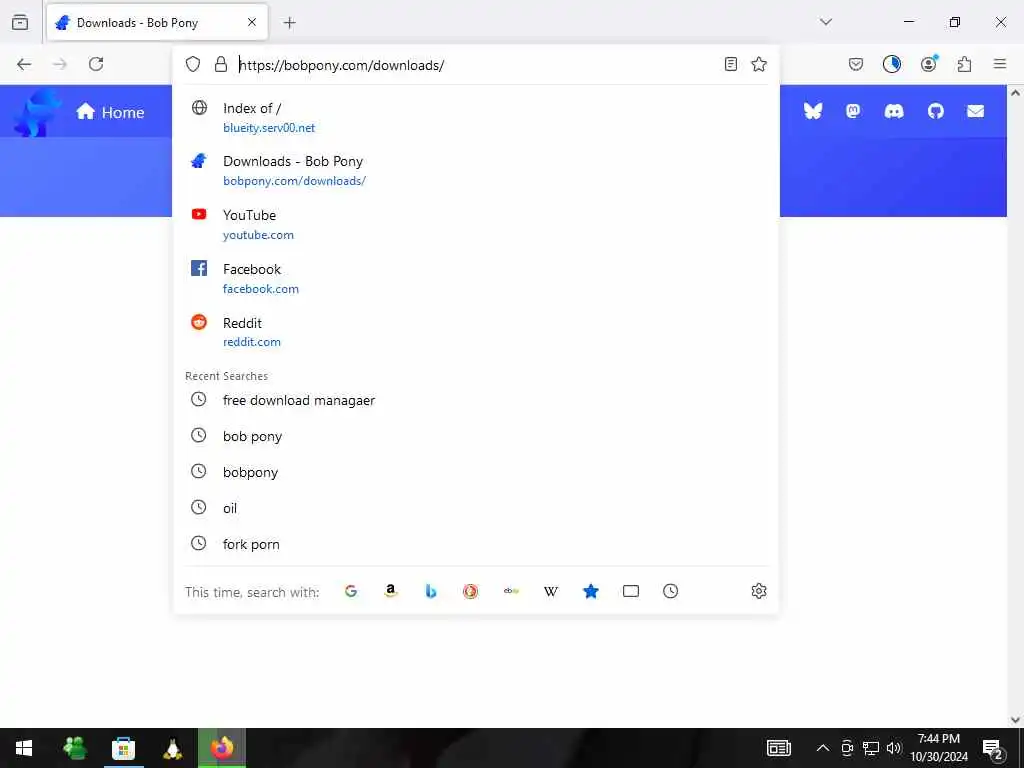1024x768 pixels.
Task: Search history with the clock icon
Action: [x=671, y=591]
